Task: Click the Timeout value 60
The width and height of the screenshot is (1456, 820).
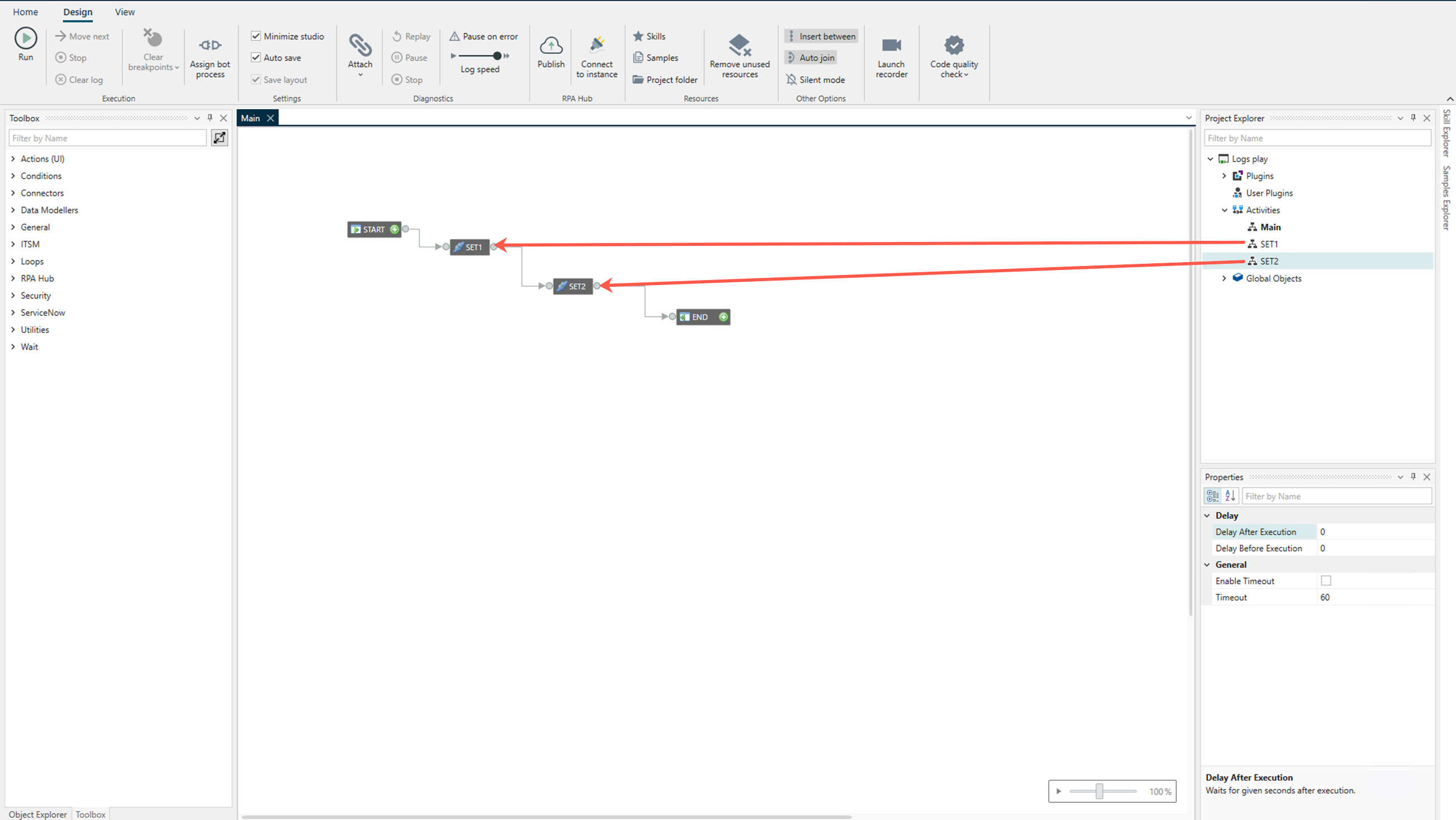Action: click(1324, 597)
